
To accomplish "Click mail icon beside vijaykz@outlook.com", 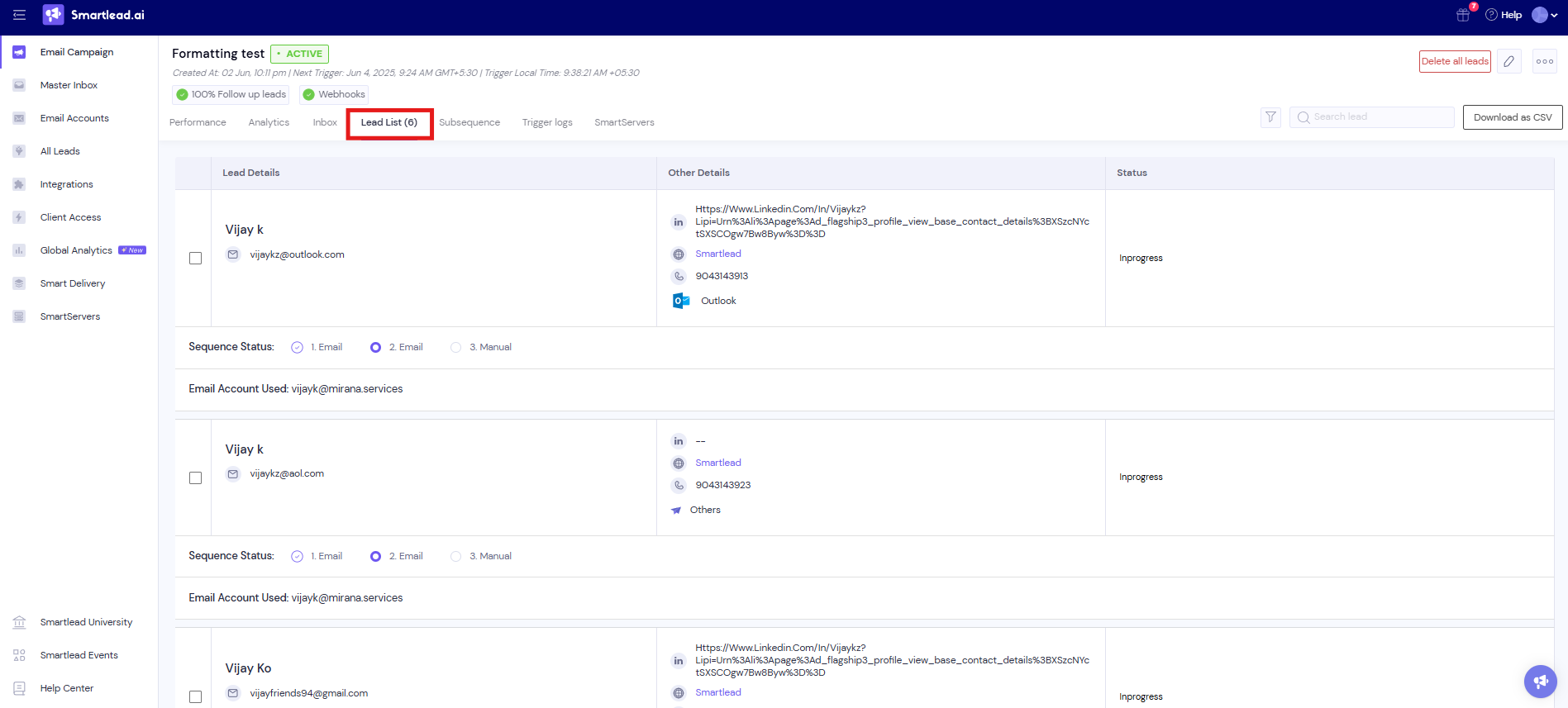I will coord(233,254).
